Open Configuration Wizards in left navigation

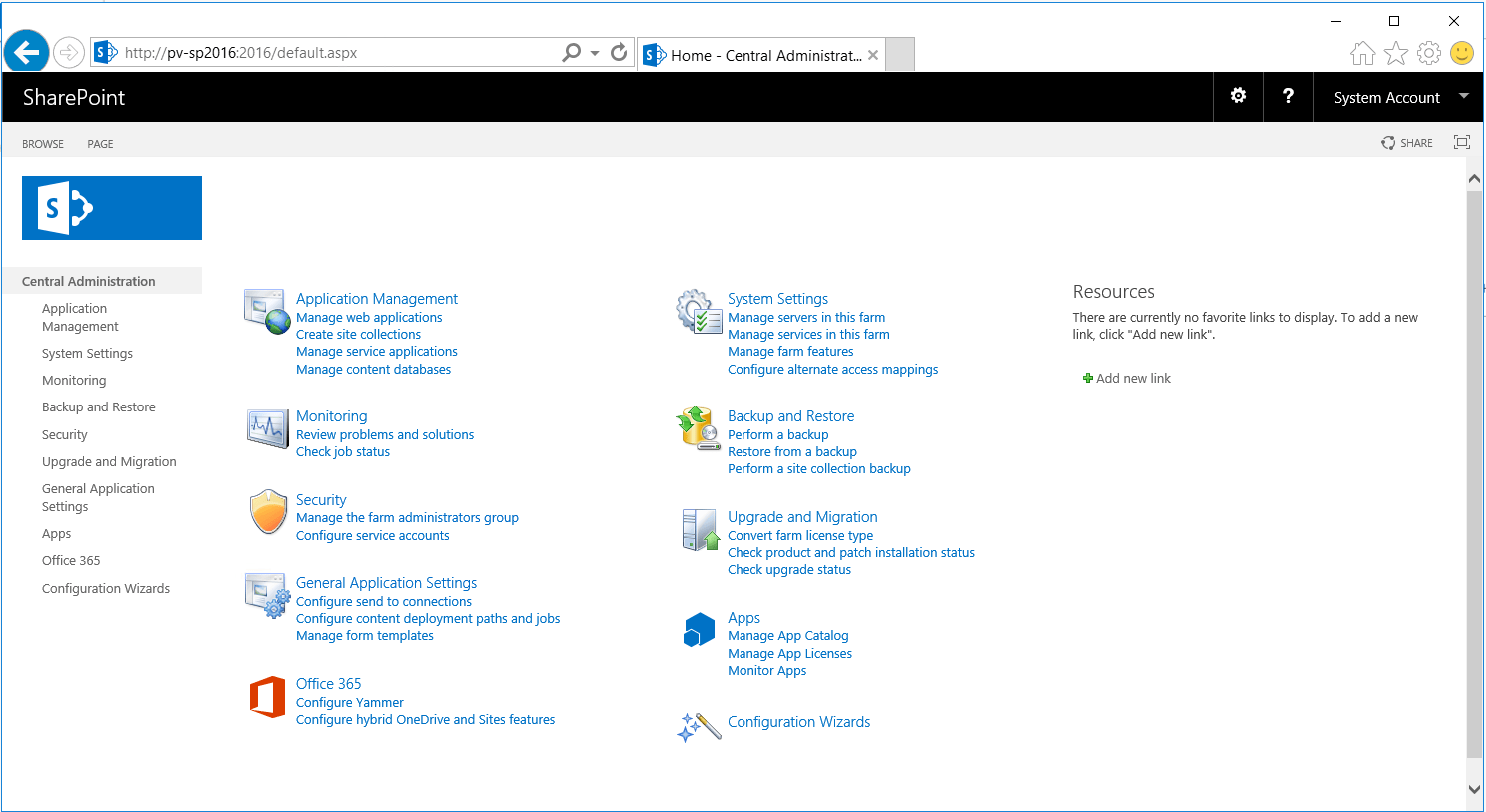(x=106, y=588)
